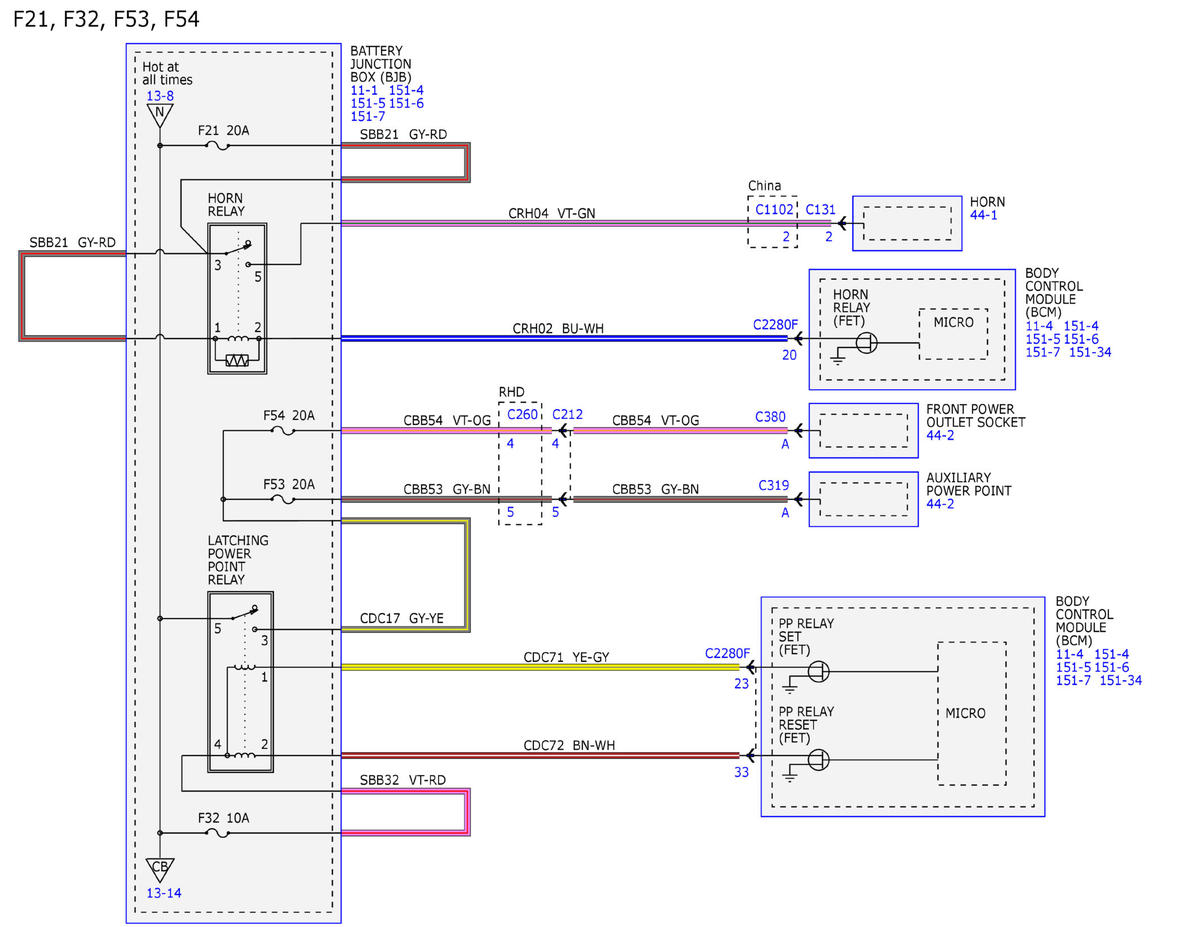Viewport: 1200px width, 927px height.
Task: Open connector C1102 link
Action: 774,210
